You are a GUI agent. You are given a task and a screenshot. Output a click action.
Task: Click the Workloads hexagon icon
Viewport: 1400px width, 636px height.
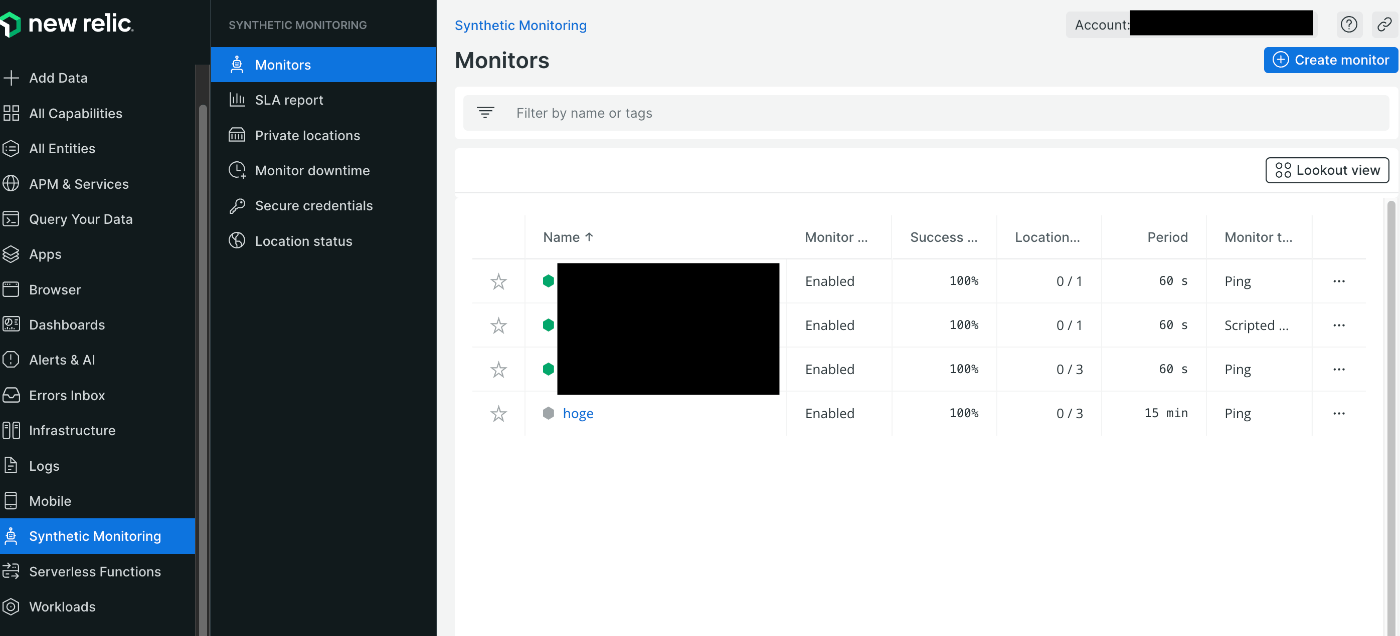pyautogui.click(x=11, y=607)
